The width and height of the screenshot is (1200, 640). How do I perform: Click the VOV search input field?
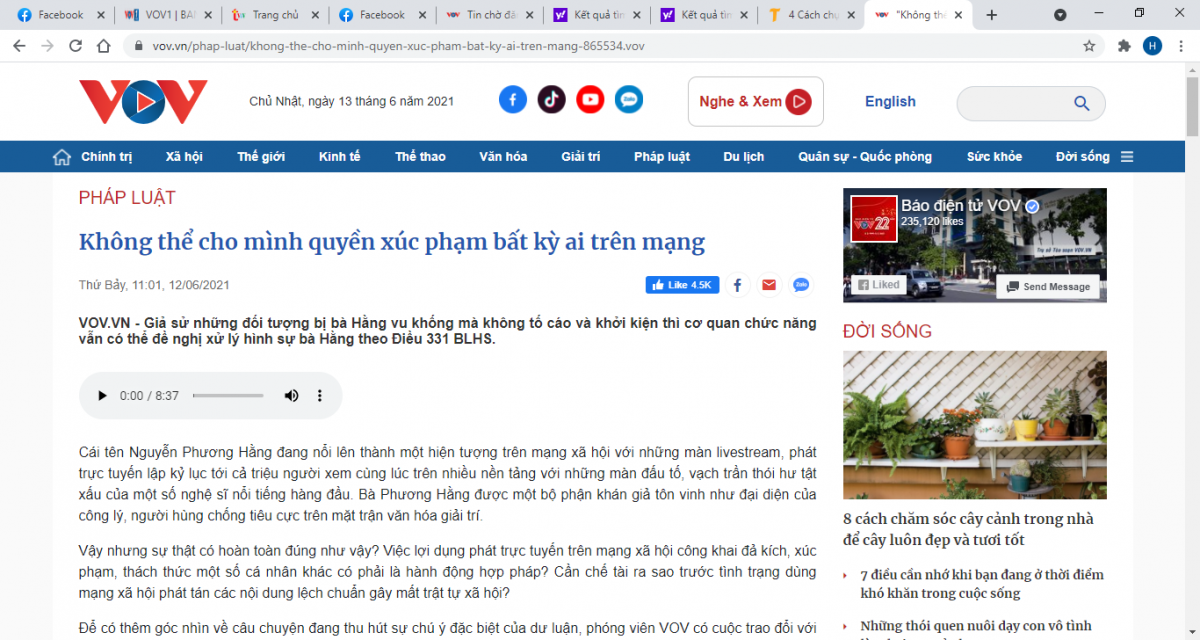point(1012,103)
